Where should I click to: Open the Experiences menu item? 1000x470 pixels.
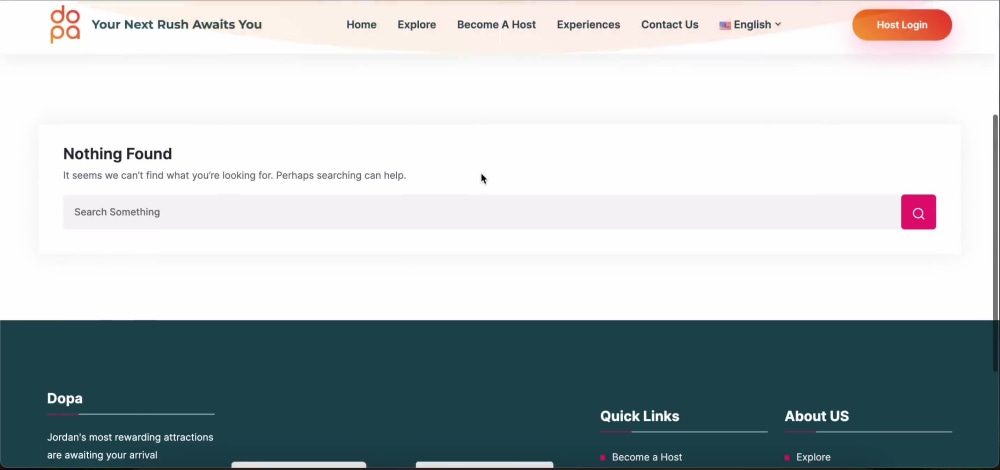point(588,25)
